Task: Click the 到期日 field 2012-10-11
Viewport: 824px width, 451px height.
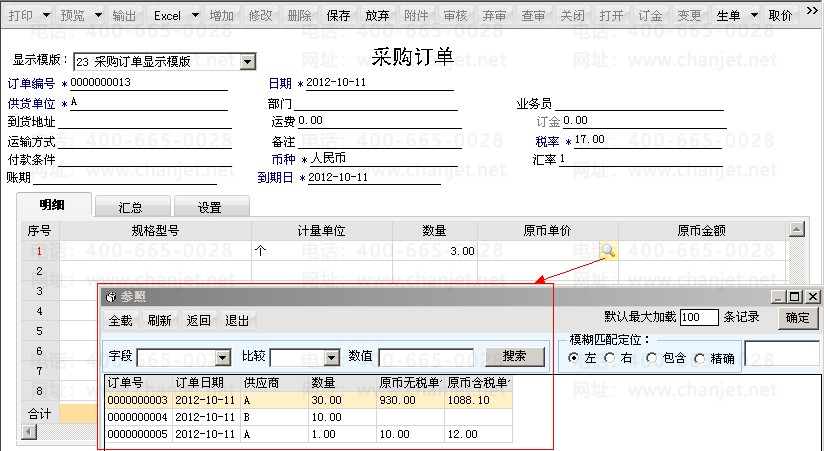Action: (x=374, y=178)
